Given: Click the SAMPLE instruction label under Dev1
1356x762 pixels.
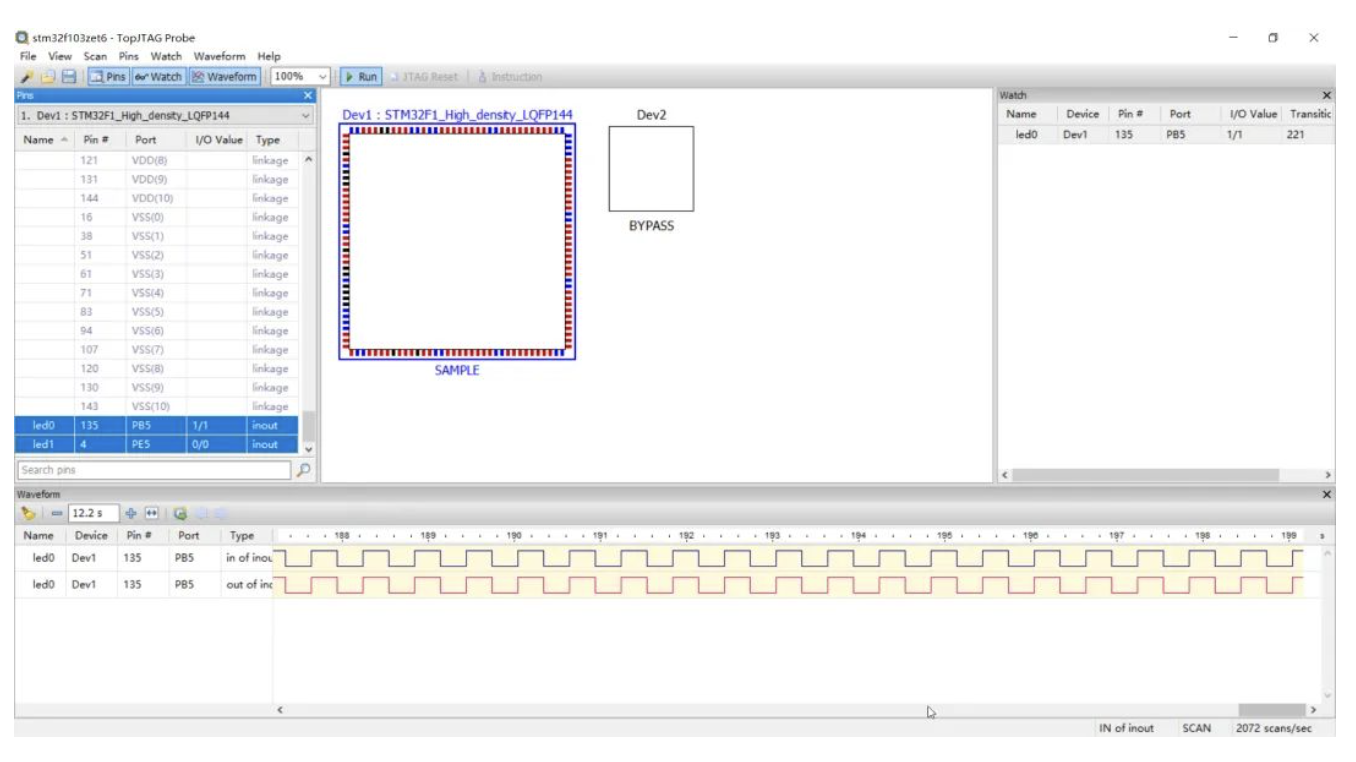Looking at the screenshot, I should pos(457,370).
